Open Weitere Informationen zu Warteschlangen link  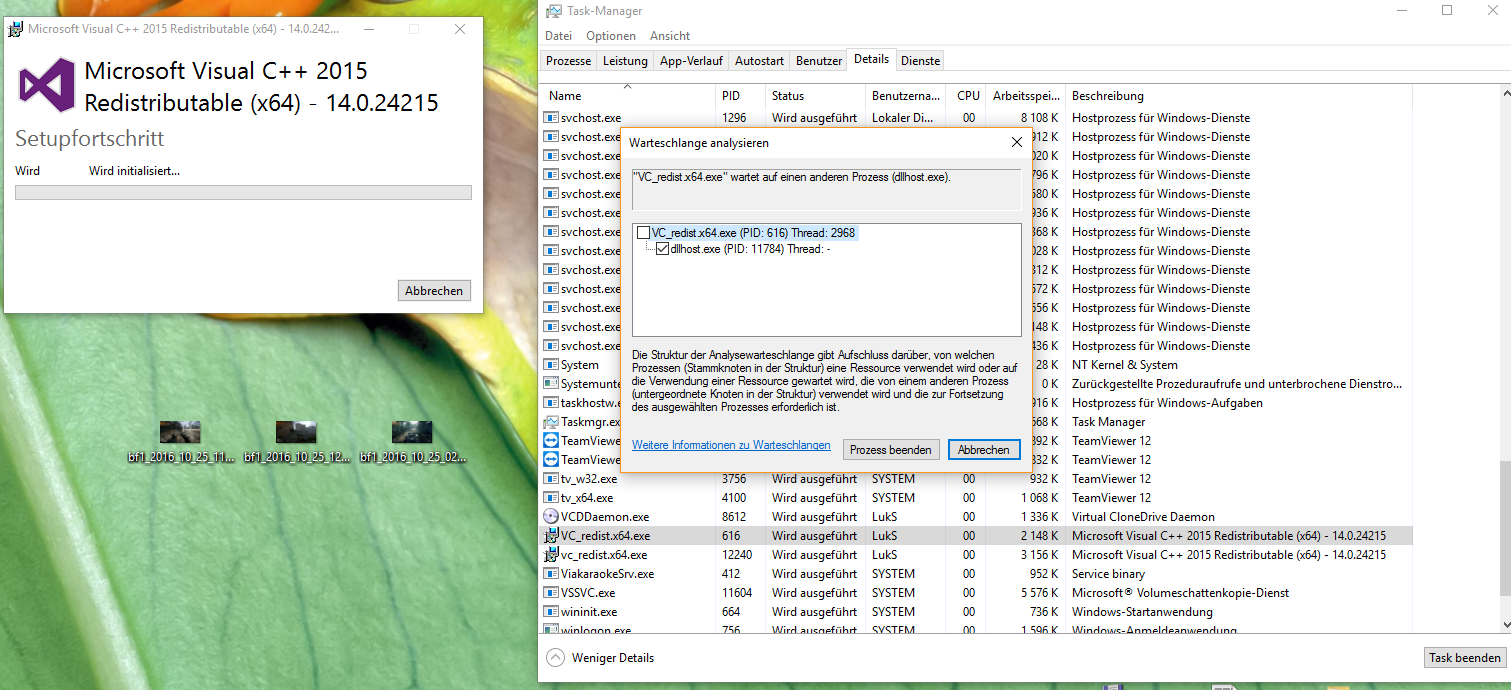pyautogui.click(x=731, y=445)
